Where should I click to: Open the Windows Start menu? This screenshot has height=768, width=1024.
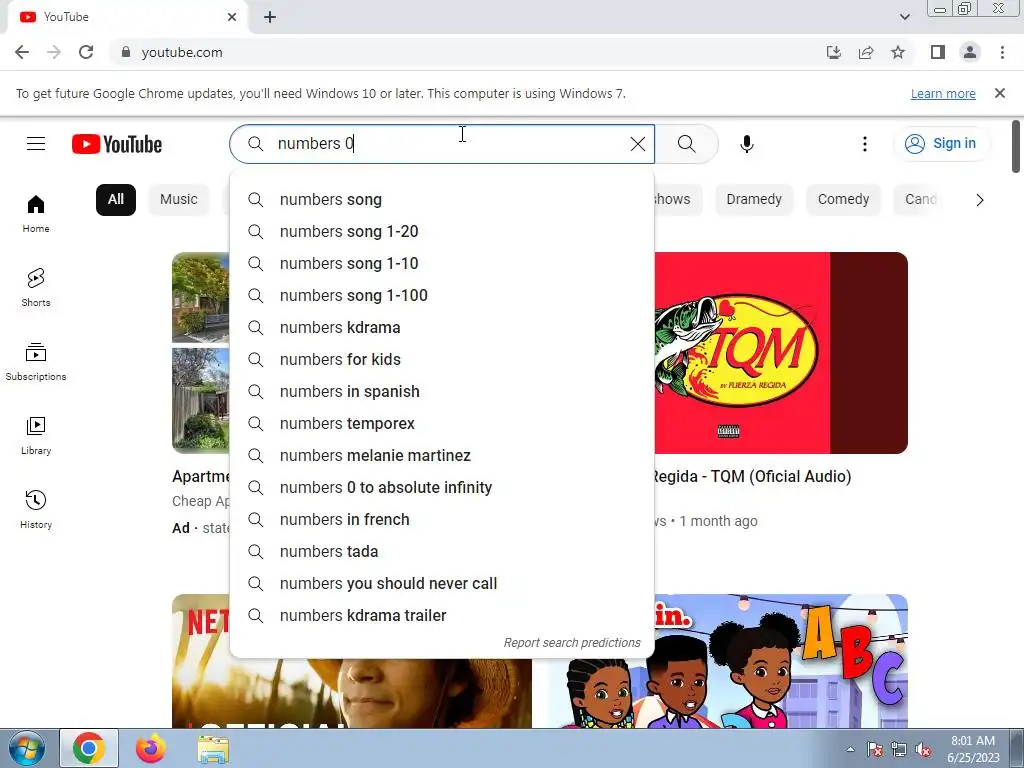tap(26, 748)
